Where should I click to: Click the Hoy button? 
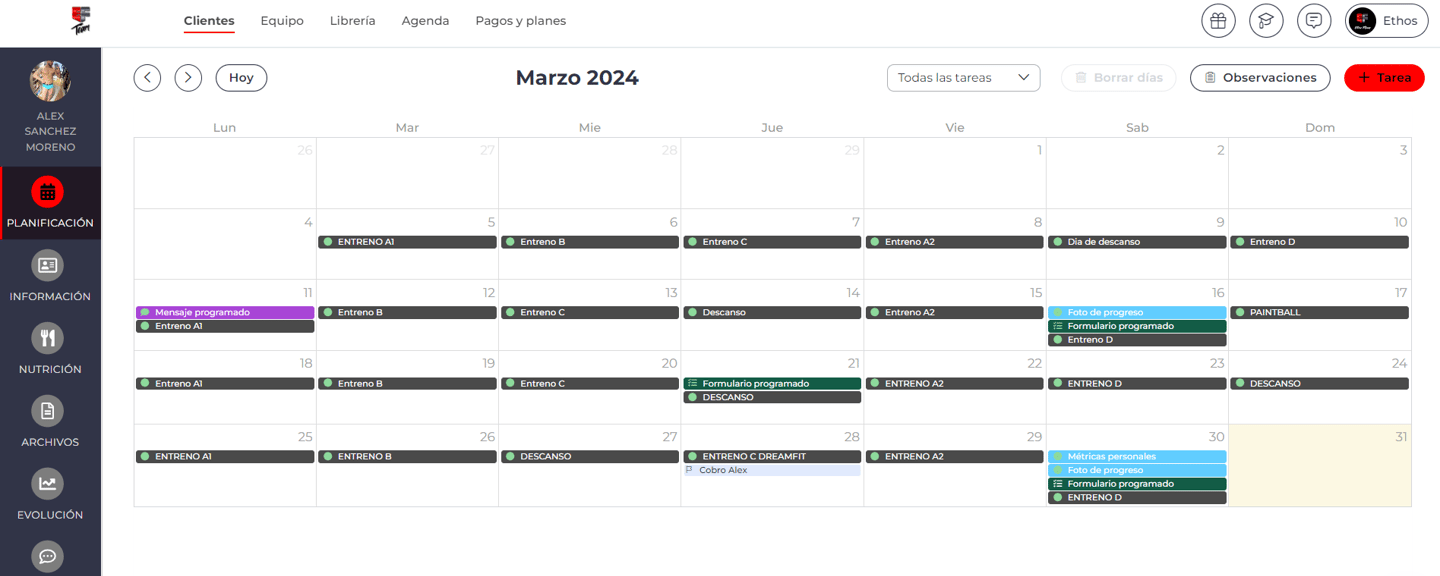coord(241,77)
